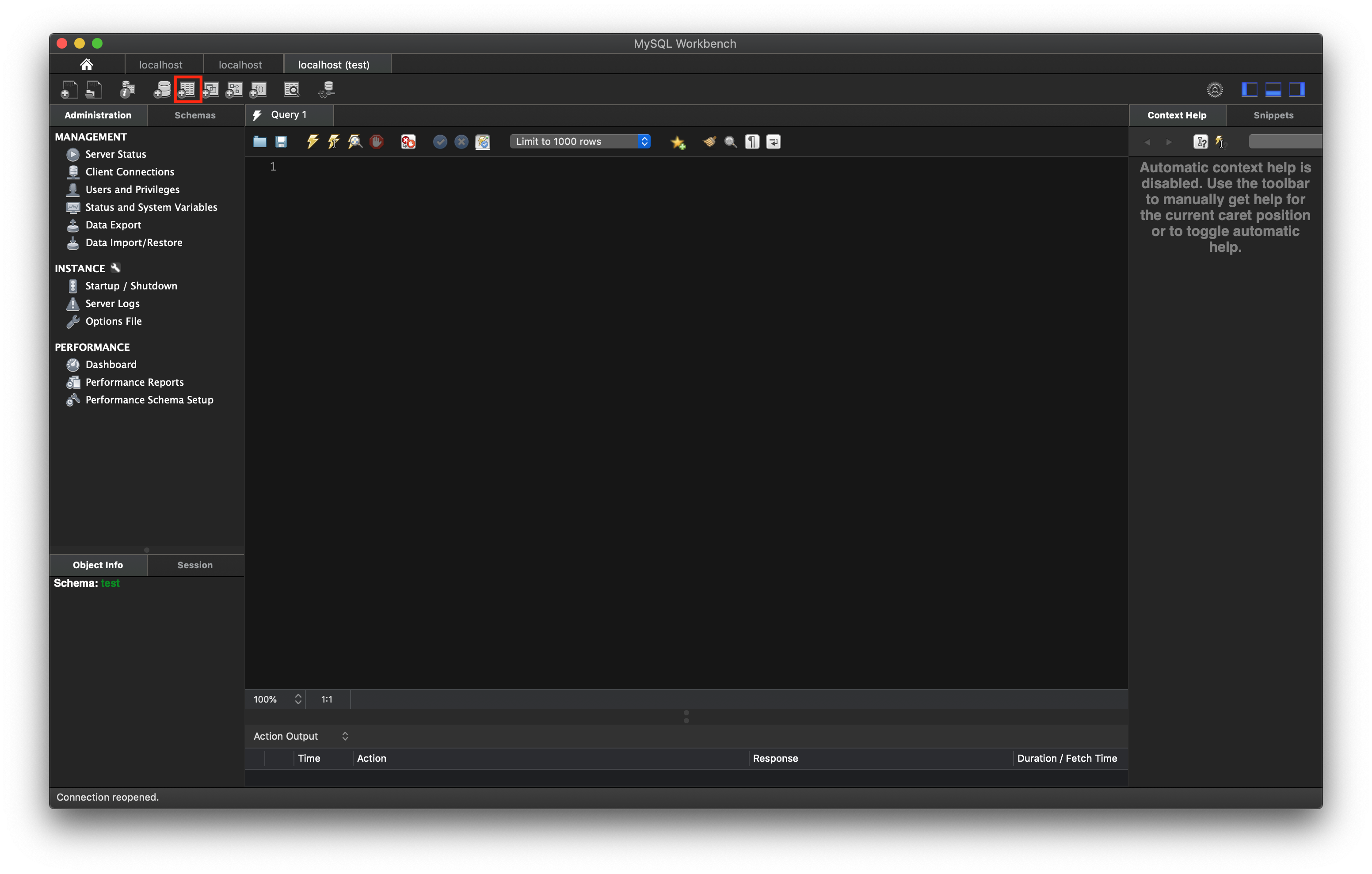
Task: Get manual context help lightning-cursor icon
Action: pos(1220,142)
